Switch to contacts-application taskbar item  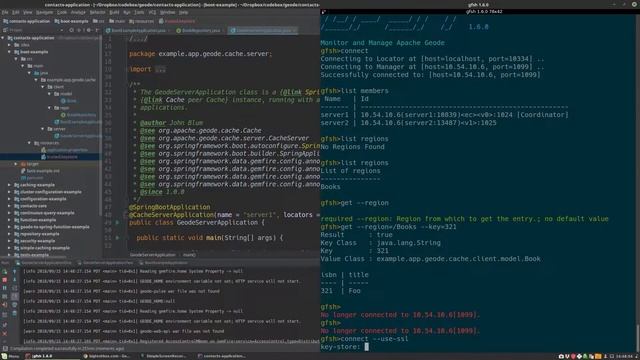click(222, 356)
